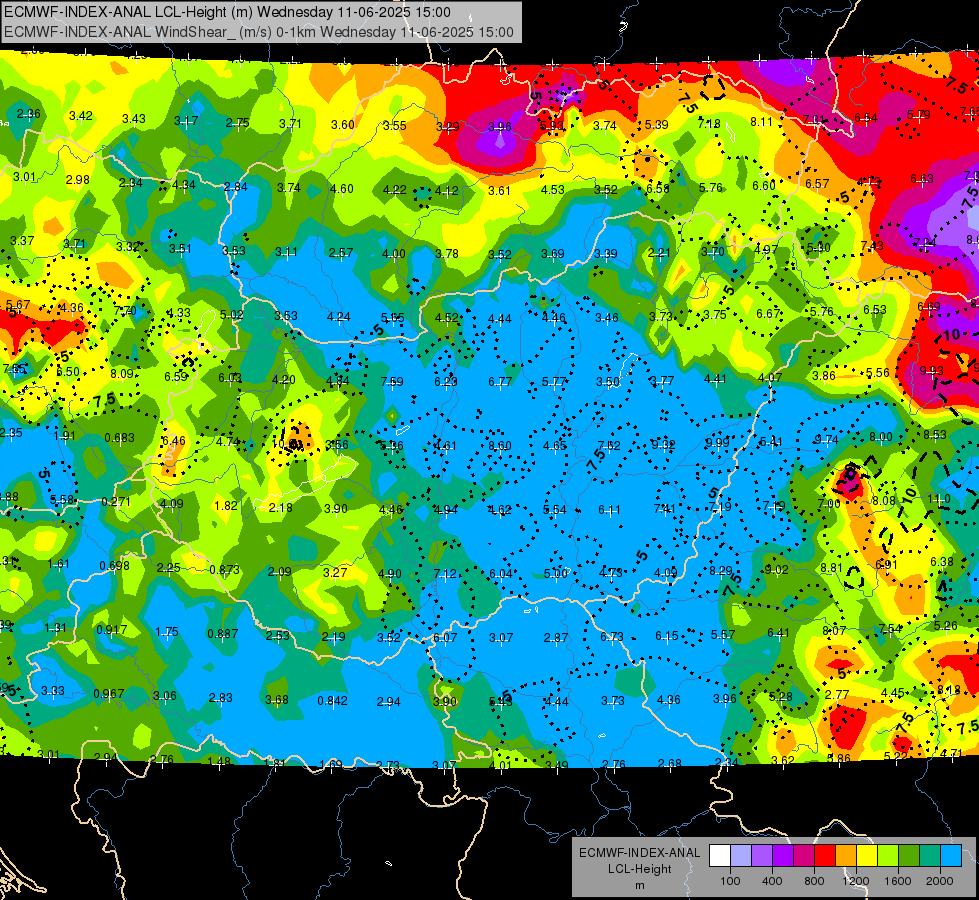Click the grid value 3.33
Viewport: 979px width, 900px height.
(52, 691)
